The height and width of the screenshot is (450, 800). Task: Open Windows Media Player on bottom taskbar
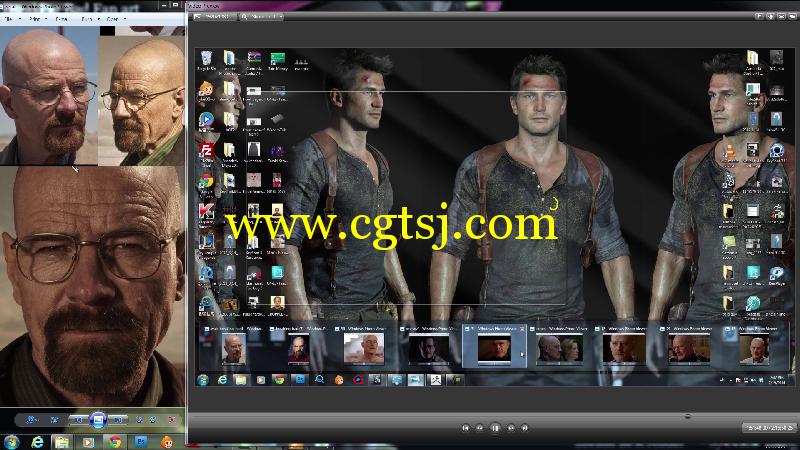tap(88, 442)
